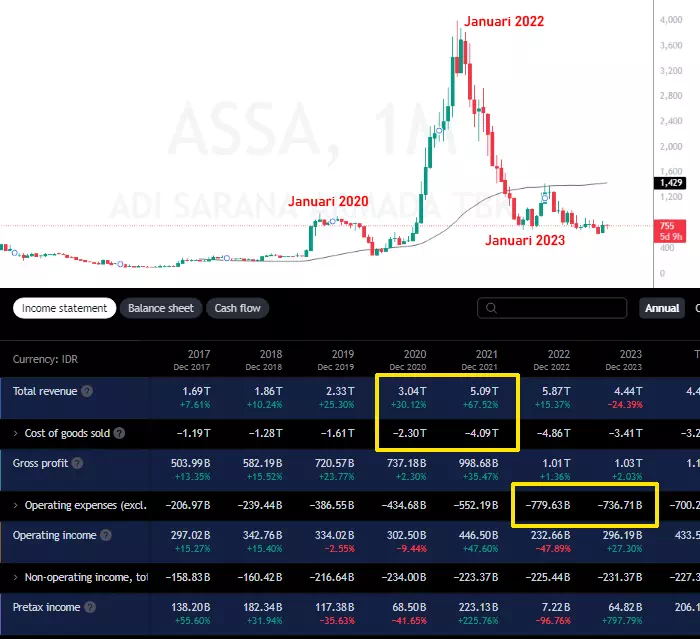
Task: Select the 2017 column header
Action: (x=192, y=360)
